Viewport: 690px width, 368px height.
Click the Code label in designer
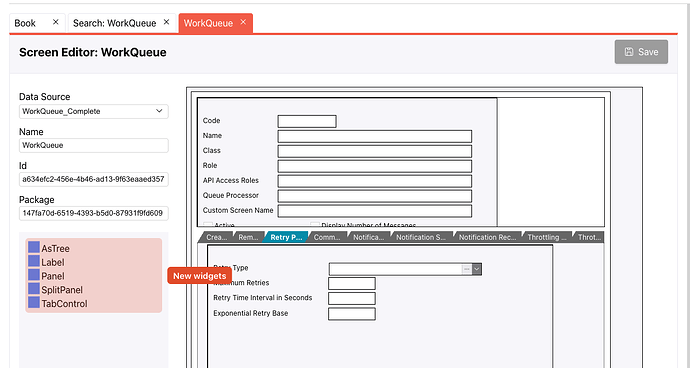click(211, 121)
